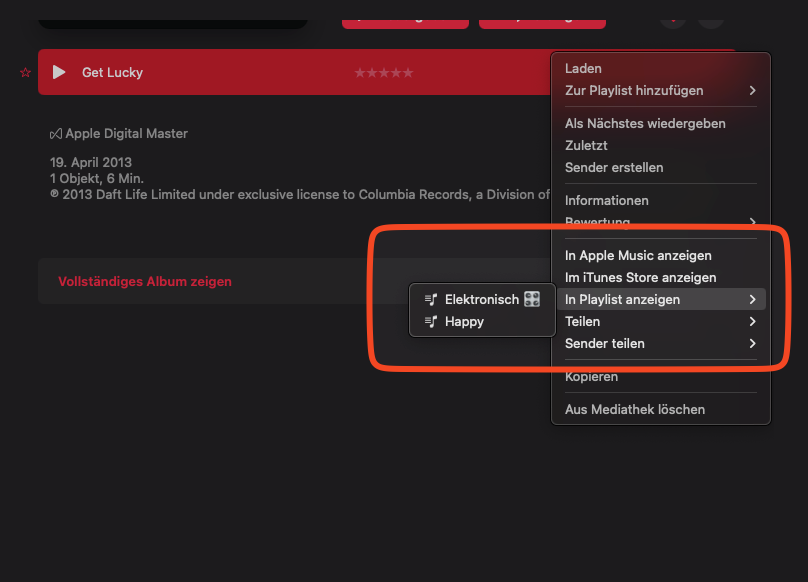This screenshot has height=582, width=808.
Task: Expand the Teilen submenu arrow
Action: tap(752, 322)
